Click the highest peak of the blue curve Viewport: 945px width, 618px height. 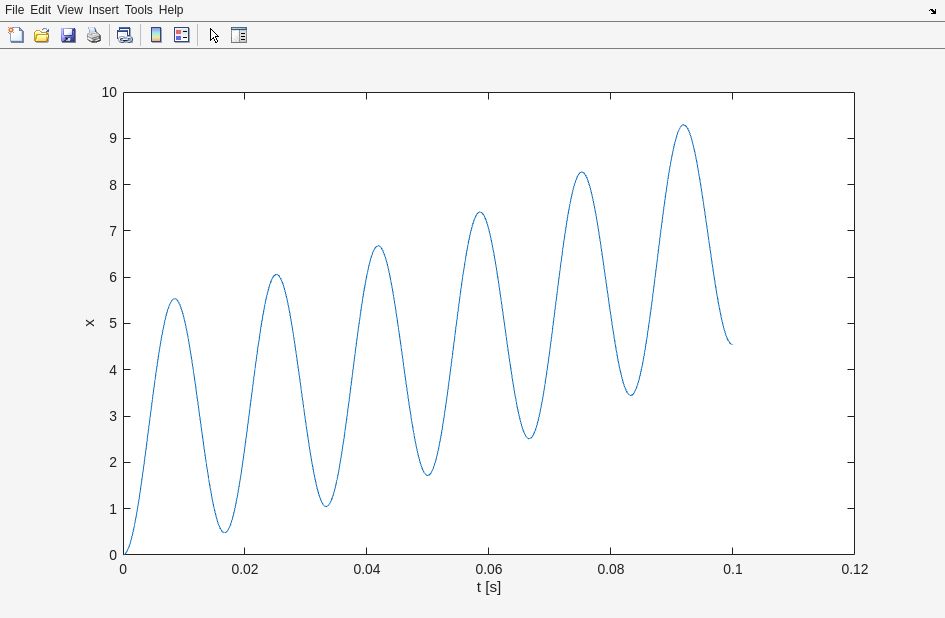pyautogui.click(x=683, y=125)
